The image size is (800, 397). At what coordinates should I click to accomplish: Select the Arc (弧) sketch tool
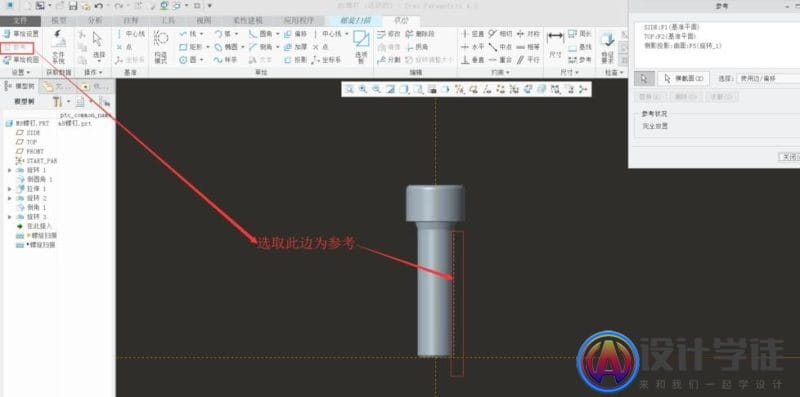[x=223, y=34]
